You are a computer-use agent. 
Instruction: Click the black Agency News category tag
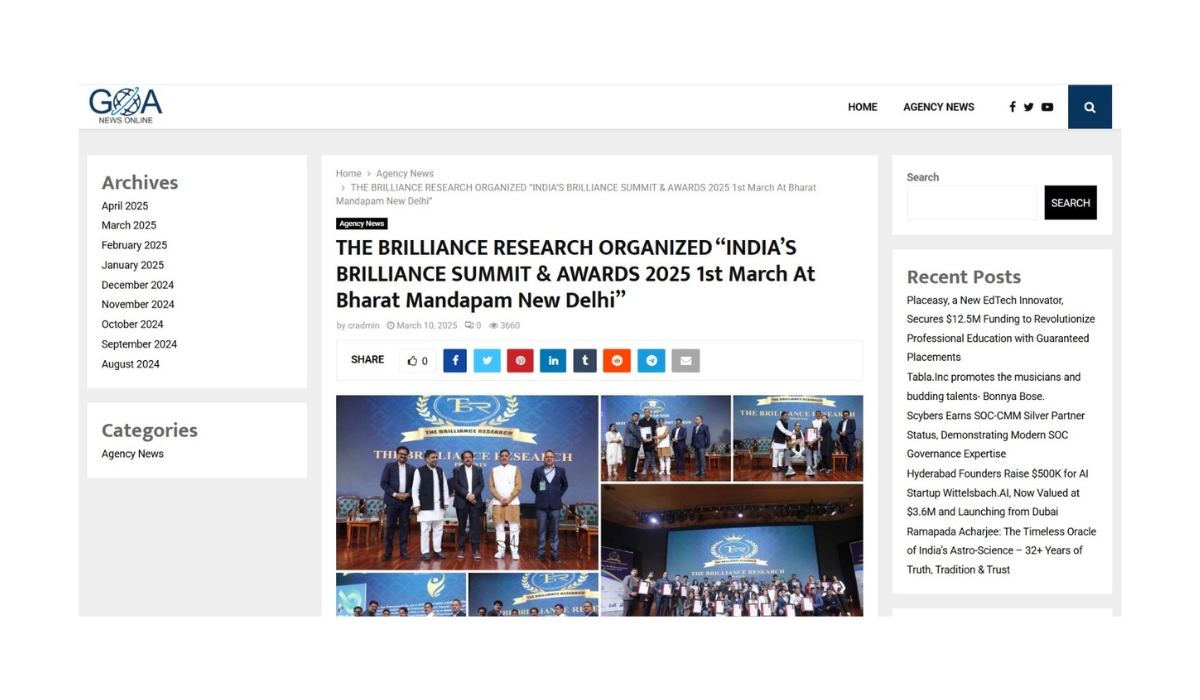[x=362, y=224]
